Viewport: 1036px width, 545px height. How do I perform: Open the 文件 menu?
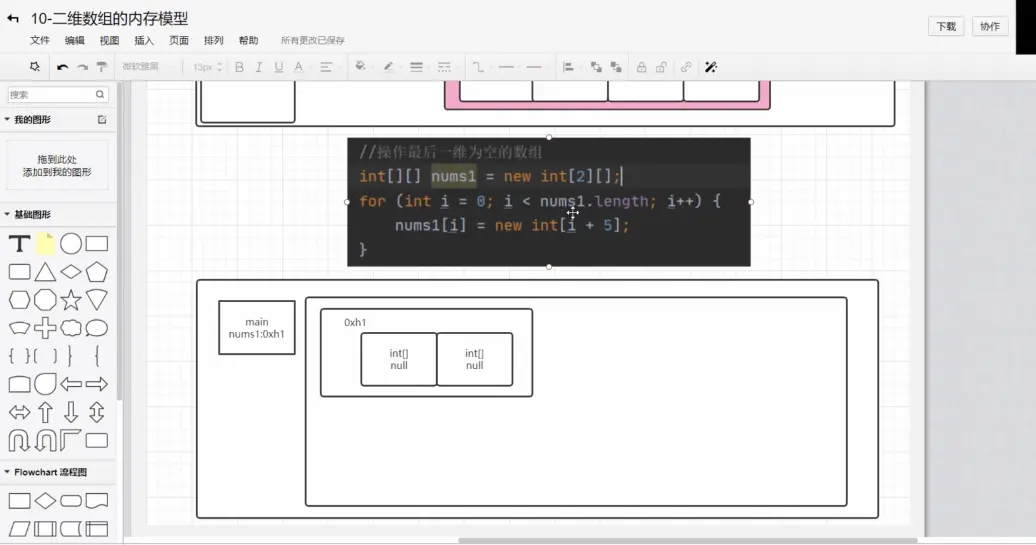coord(40,40)
